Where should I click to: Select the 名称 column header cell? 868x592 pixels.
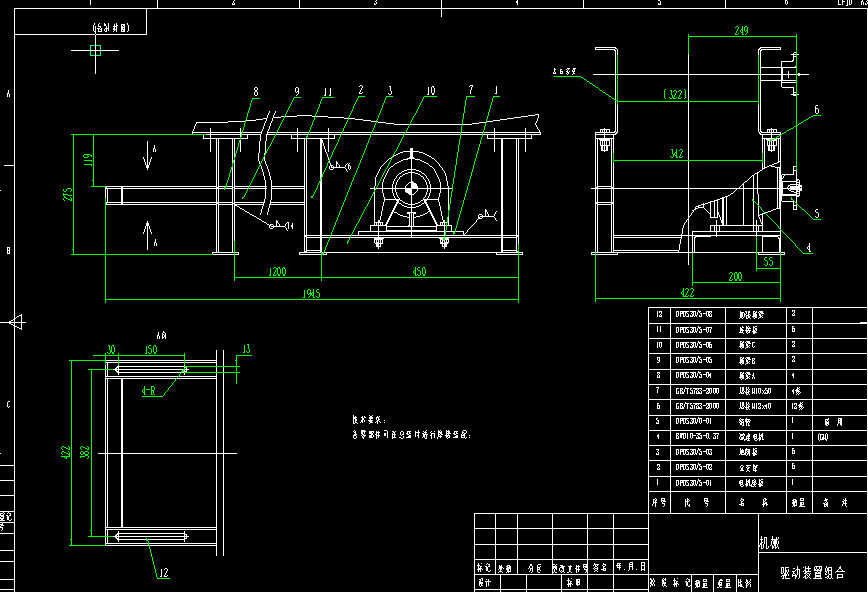[x=755, y=503]
